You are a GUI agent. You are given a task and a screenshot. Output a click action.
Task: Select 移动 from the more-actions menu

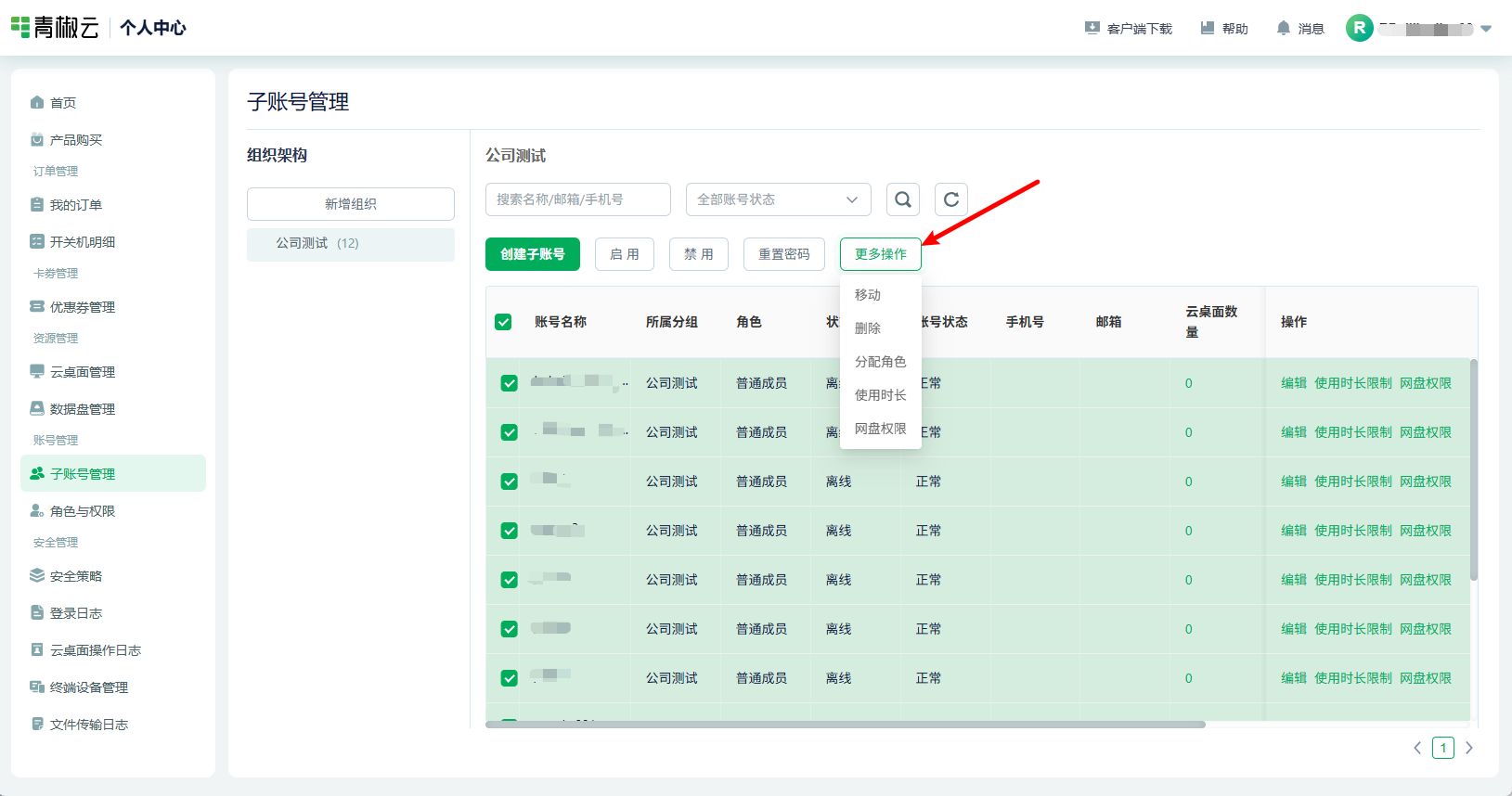tap(881, 295)
